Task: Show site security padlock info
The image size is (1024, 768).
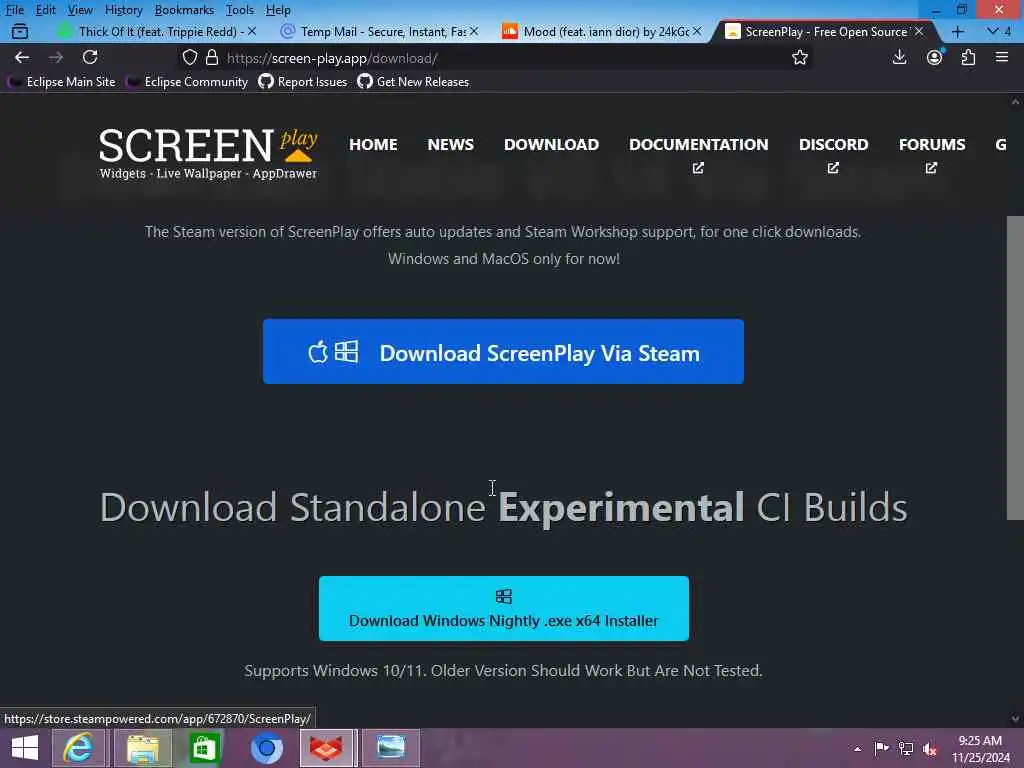Action: pos(212,57)
